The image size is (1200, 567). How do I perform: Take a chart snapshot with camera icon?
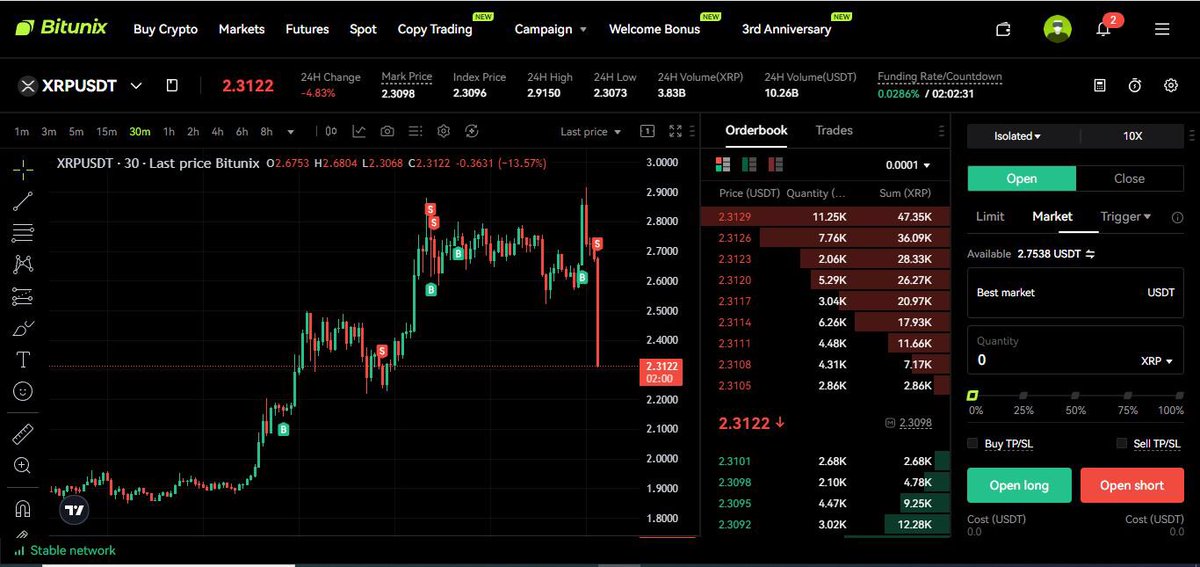[x=387, y=131]
